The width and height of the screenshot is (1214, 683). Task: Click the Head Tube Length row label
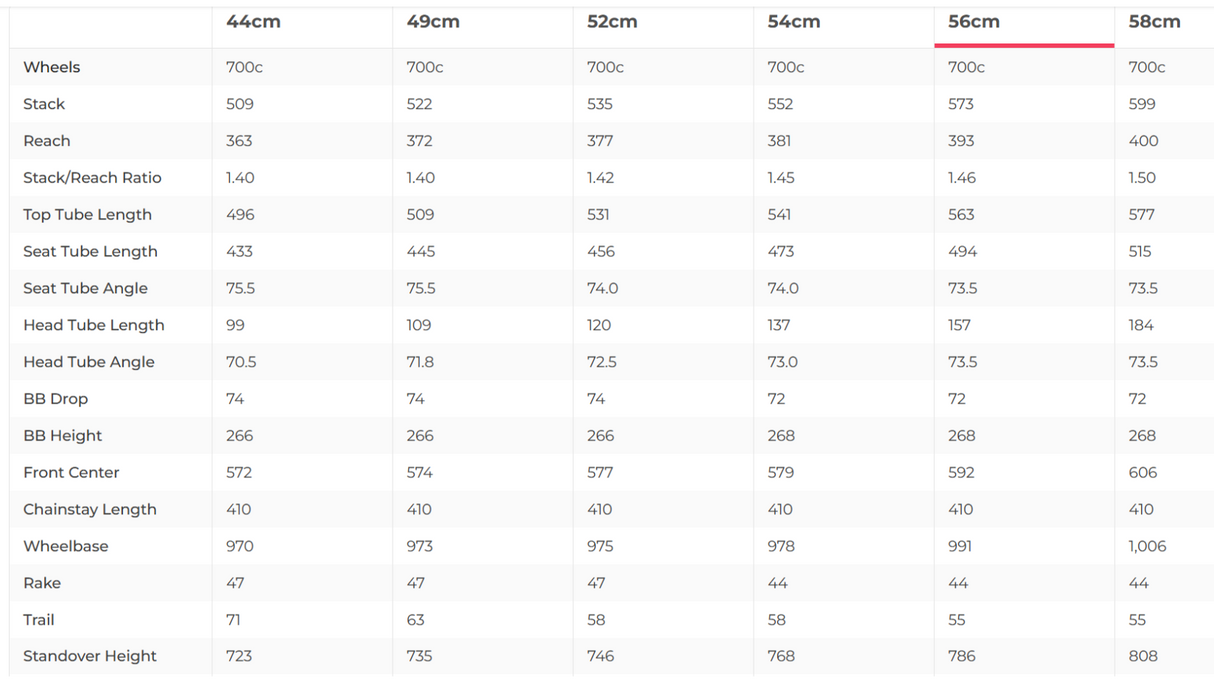(94, 325)
